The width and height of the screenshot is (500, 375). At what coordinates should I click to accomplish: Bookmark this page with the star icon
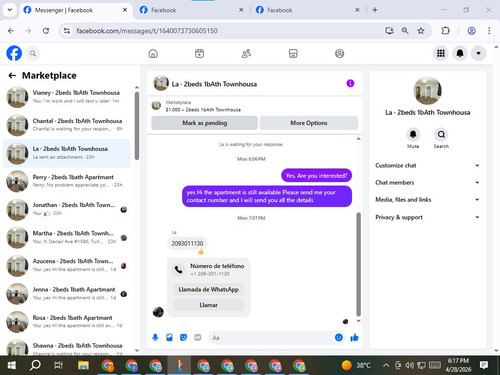(x=421, y=31)
